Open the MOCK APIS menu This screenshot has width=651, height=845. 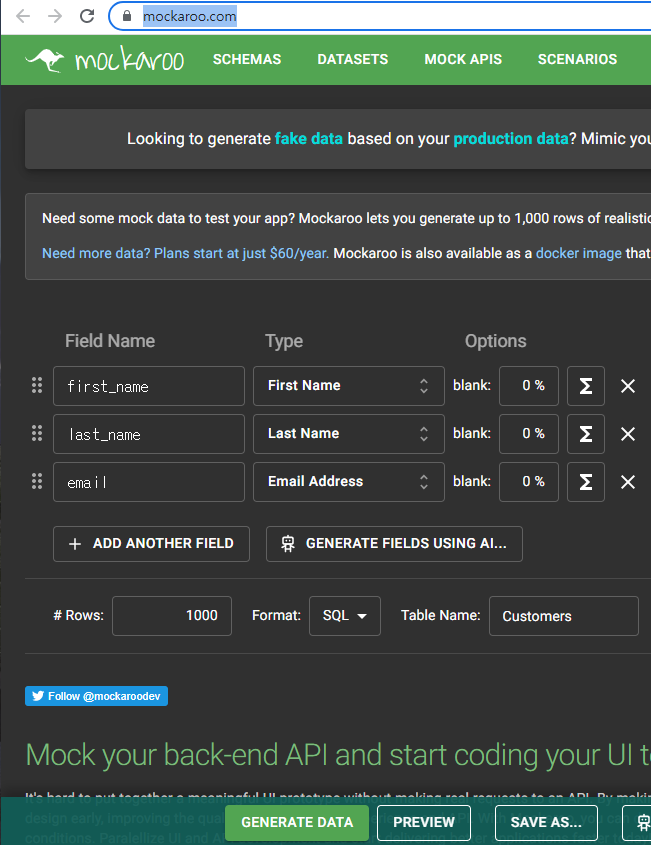point(463,59)
